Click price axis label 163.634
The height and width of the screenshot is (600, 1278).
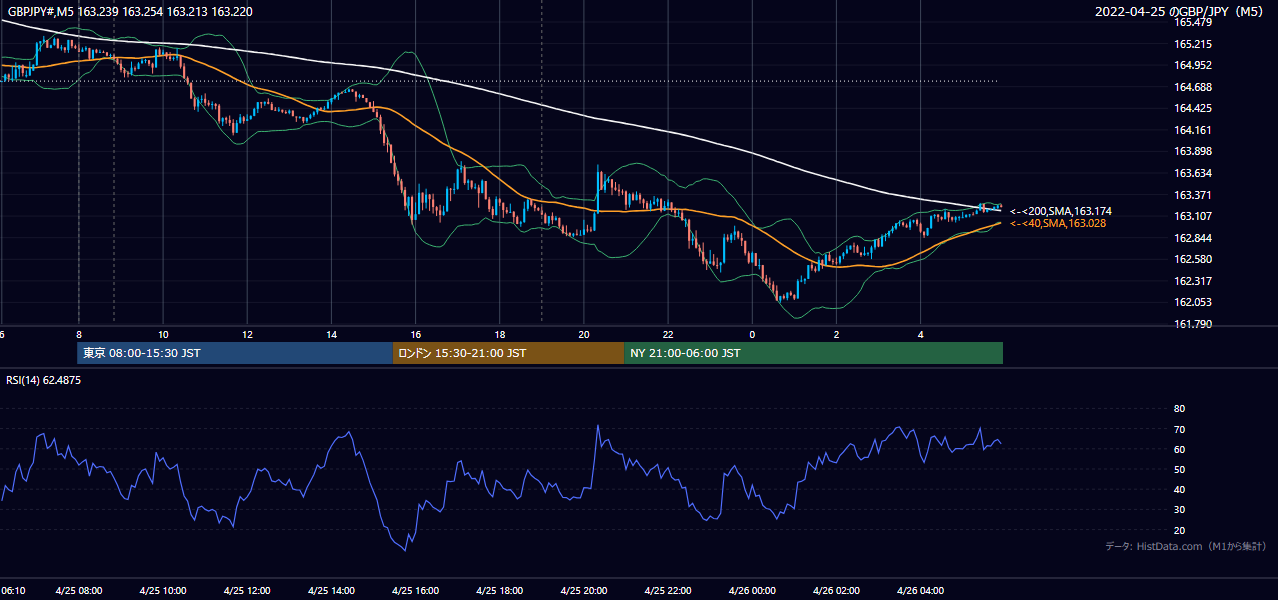(x=1193, y=173)
